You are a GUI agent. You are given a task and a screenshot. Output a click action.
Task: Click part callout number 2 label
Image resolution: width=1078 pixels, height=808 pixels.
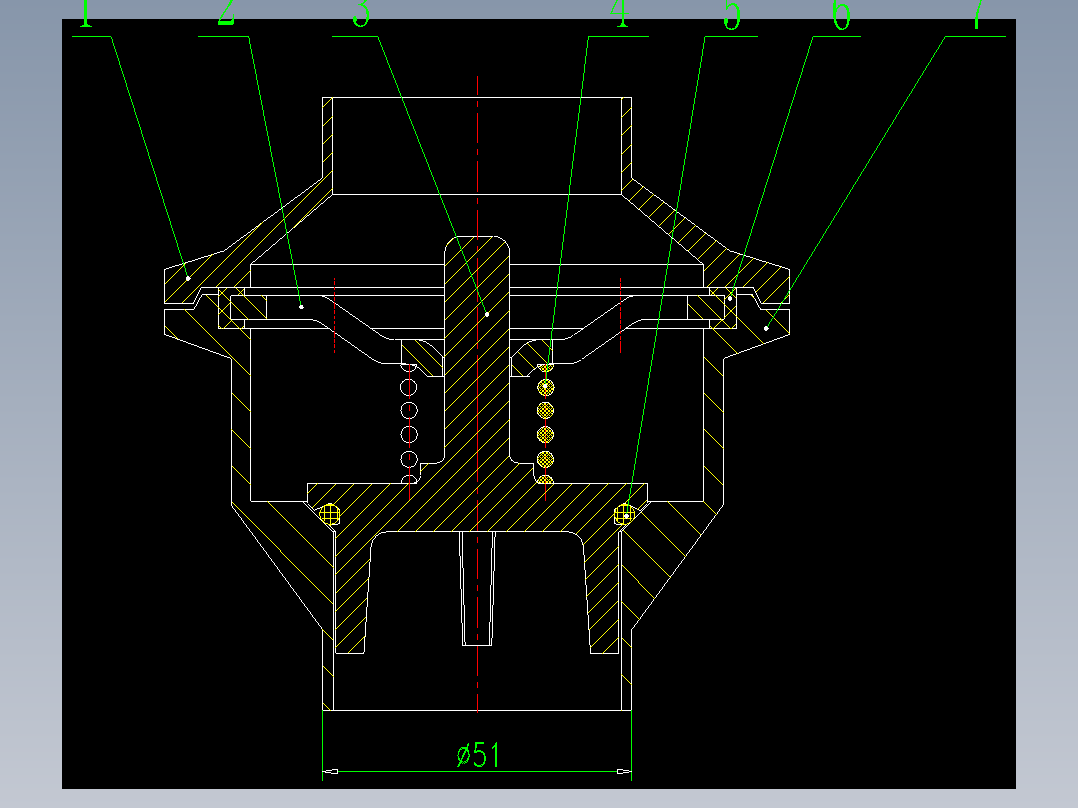pos(226,13)
